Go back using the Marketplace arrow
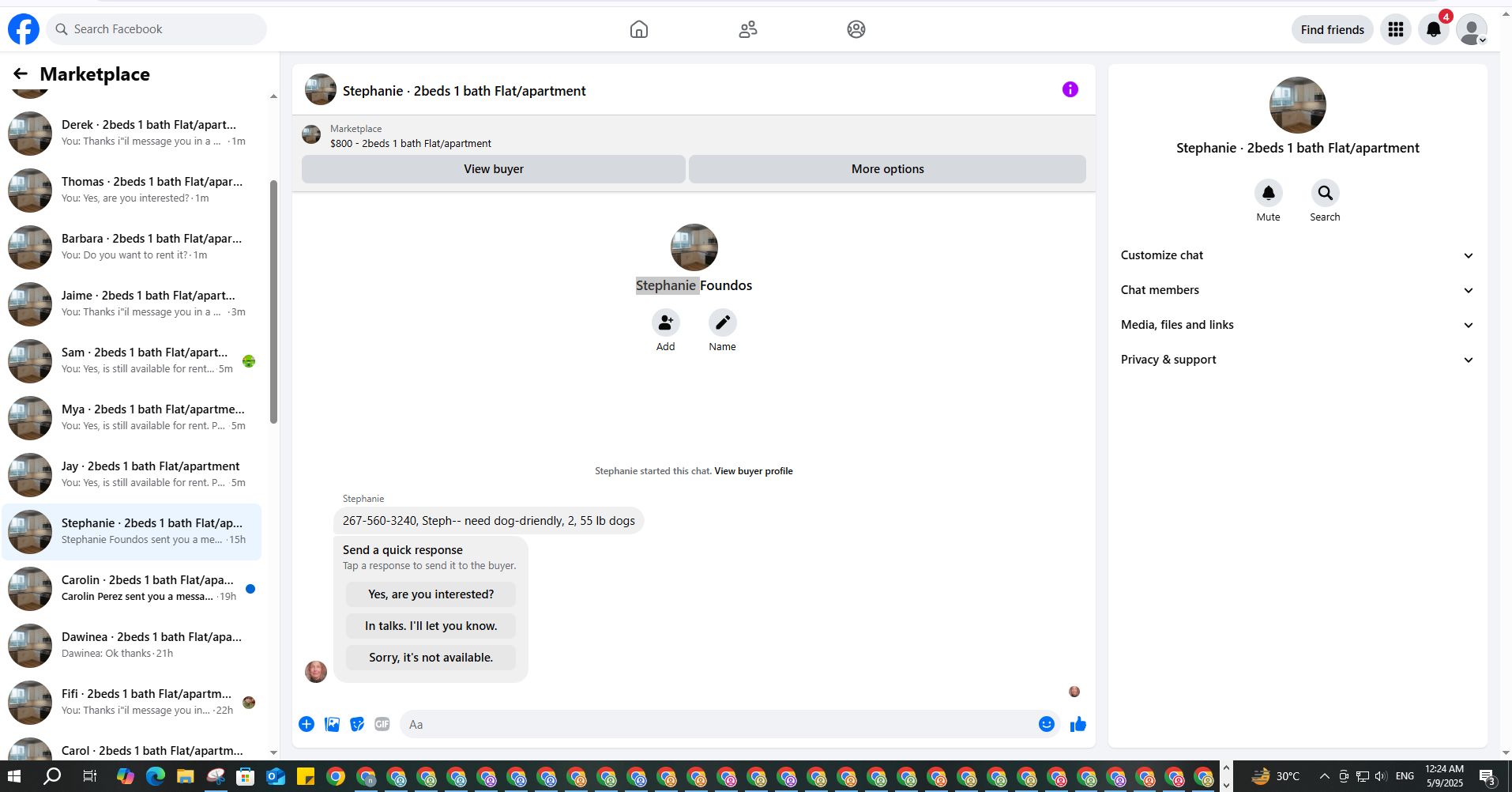This screenshot has width=1512, height=792. tap(21, 74)
